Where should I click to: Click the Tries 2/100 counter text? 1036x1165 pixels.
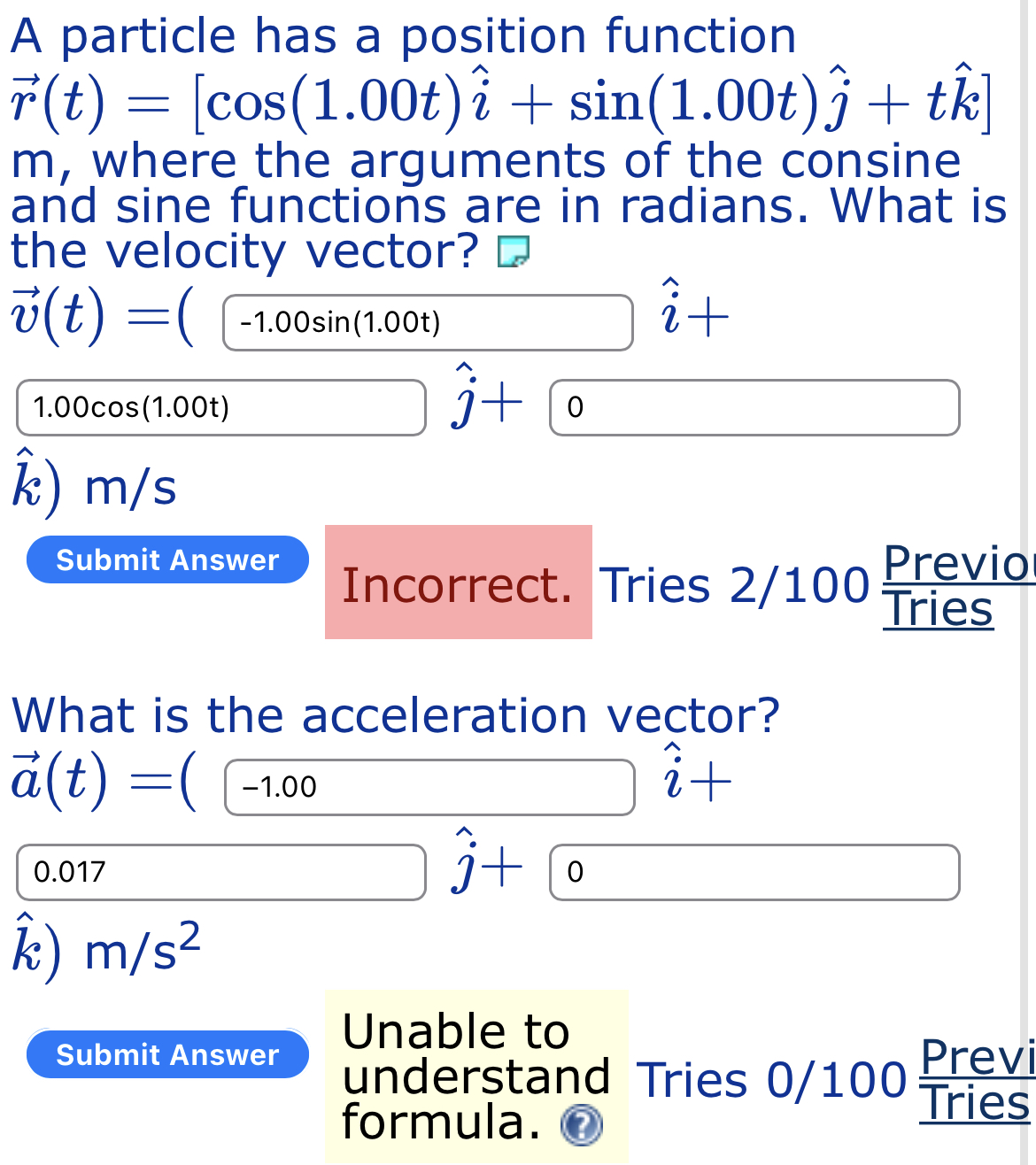736,584
